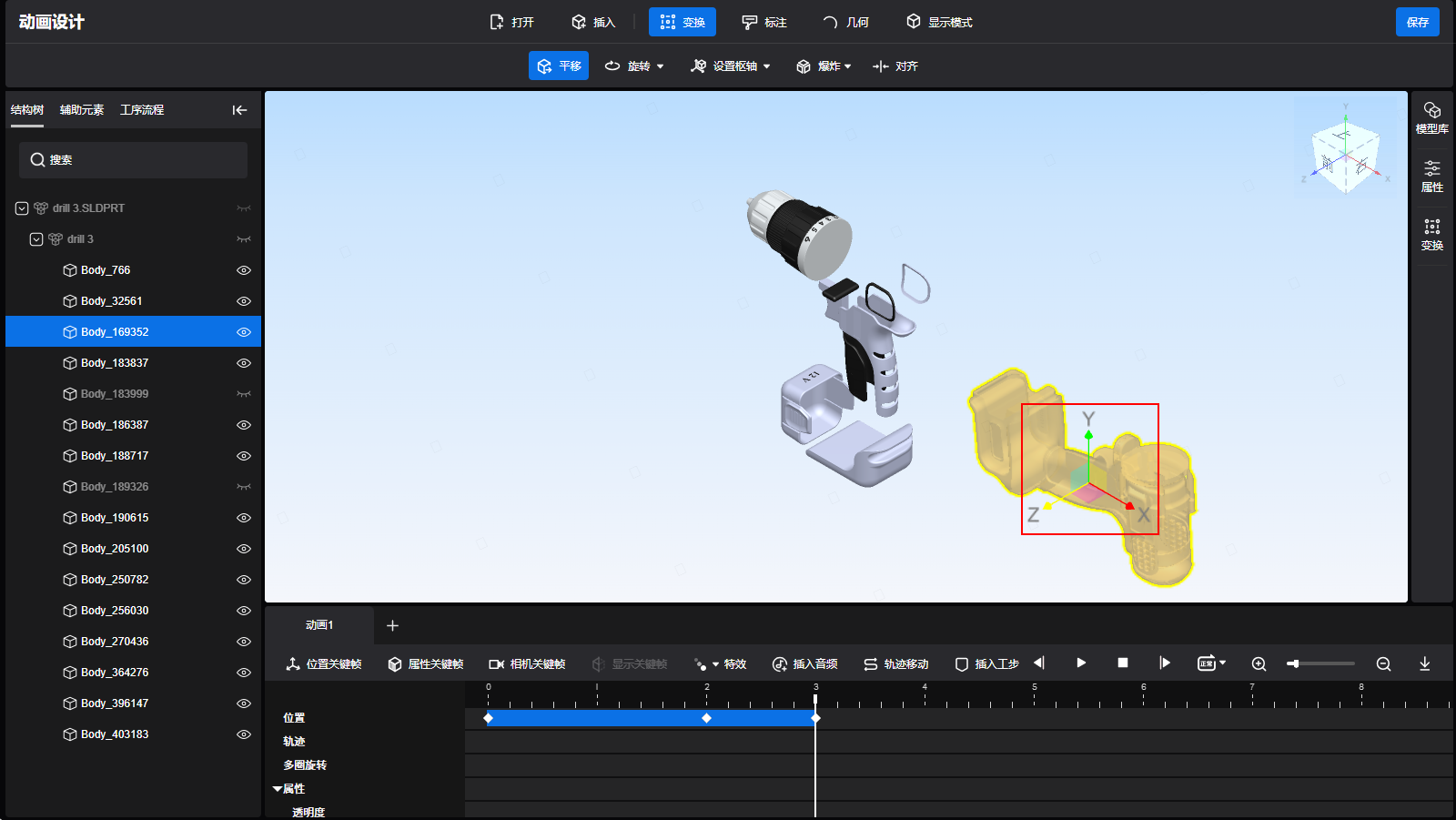The width and height of the screenshot is (1456, 820).
Task: Open the 几何 geometry tool
Action: click(x=845, y=22)
